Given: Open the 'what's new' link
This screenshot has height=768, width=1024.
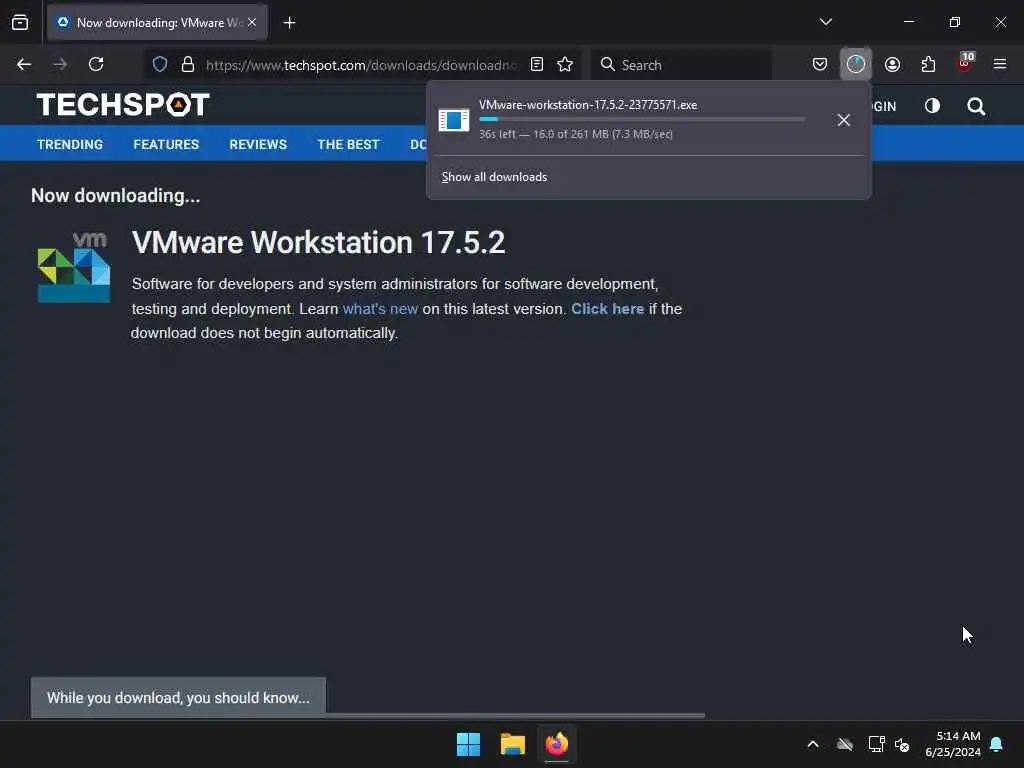Looking at the screenshot, I should click(x=380, y=309).
